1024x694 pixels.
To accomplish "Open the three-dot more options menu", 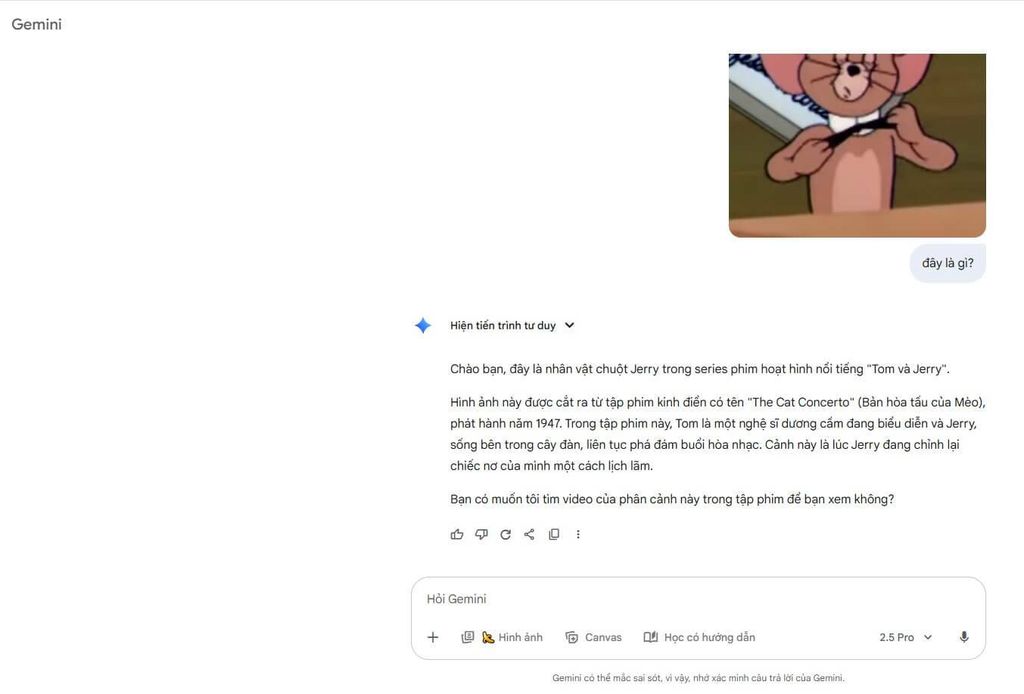I will [x=578, y=535].
